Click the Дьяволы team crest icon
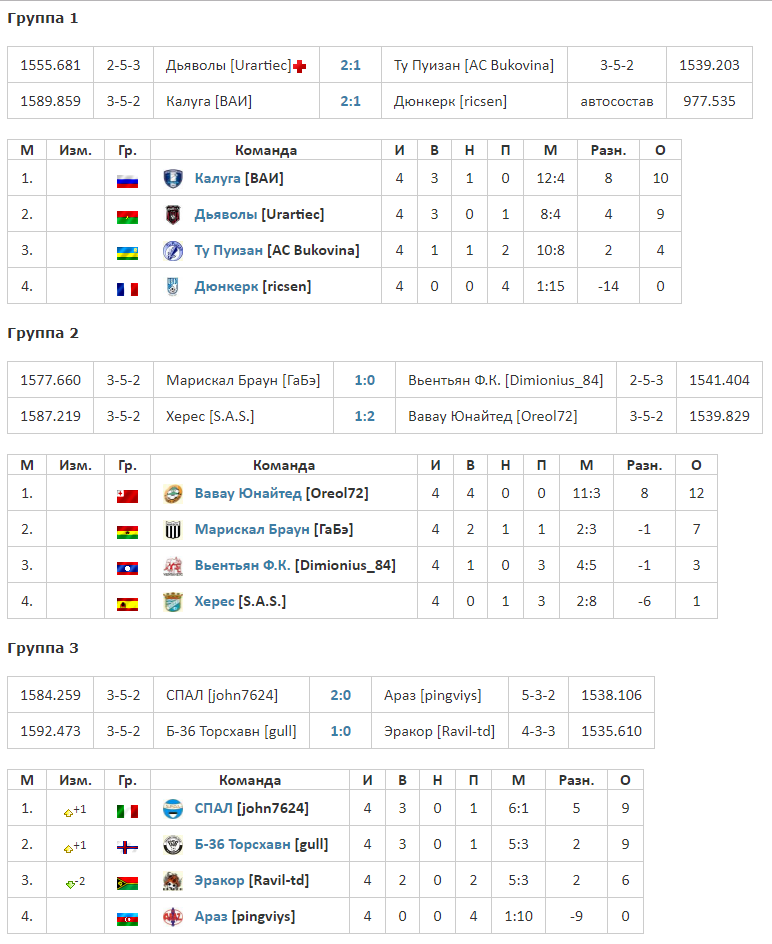The image size is (772, 944). pos(173,215)
